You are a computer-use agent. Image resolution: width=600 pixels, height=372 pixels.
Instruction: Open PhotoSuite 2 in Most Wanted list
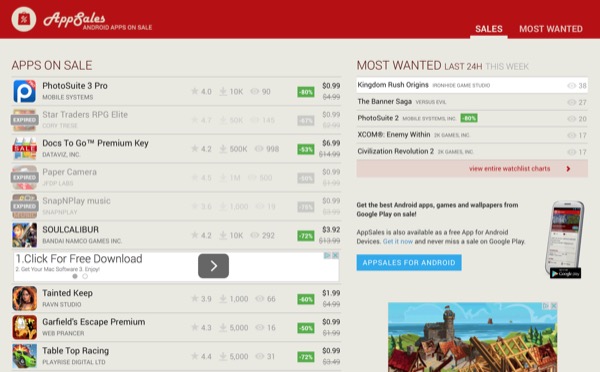[x=378, y=118]
